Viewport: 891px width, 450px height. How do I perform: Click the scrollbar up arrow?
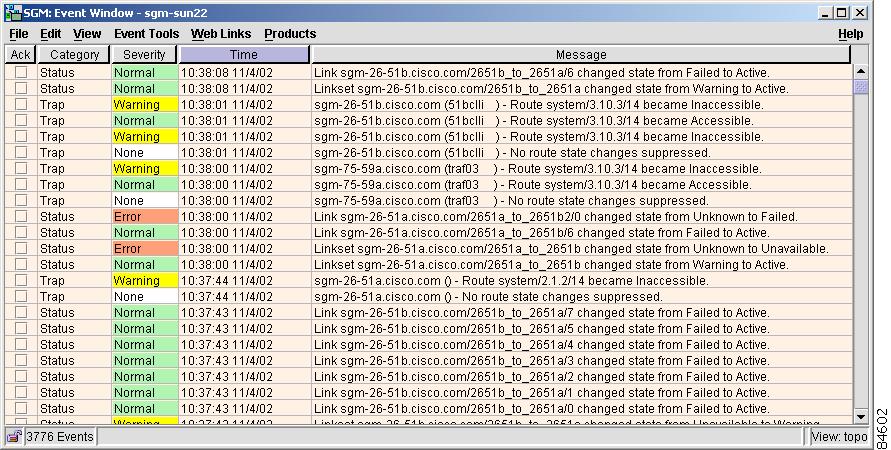click(861, 72)
